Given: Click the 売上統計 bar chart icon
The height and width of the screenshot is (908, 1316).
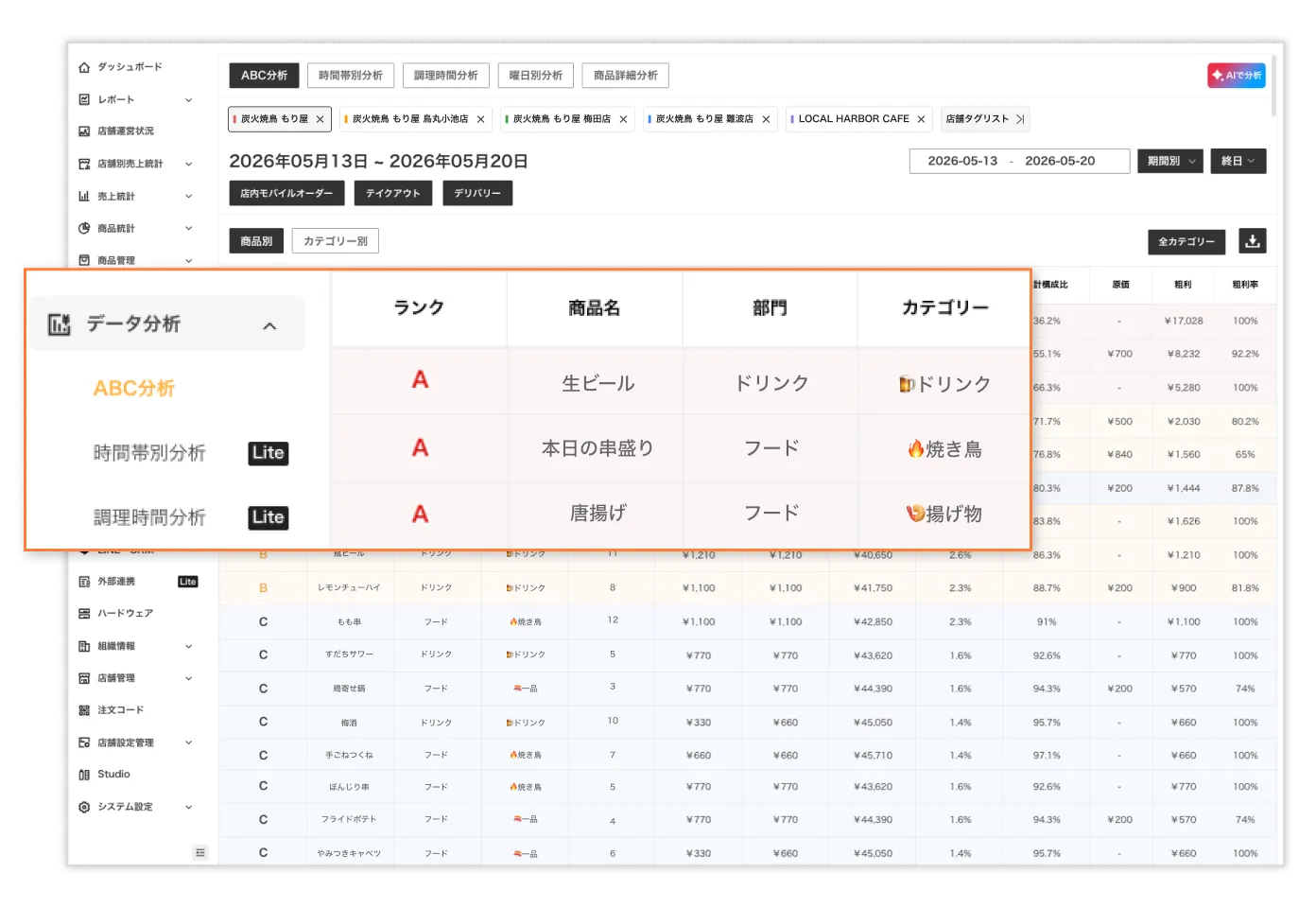Looking at the screenshot, I should 84,196.
